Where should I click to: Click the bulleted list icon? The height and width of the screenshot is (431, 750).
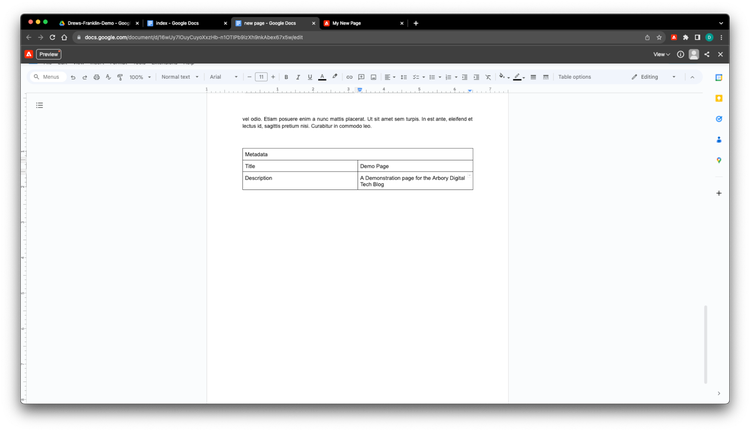tap(432, 77)
